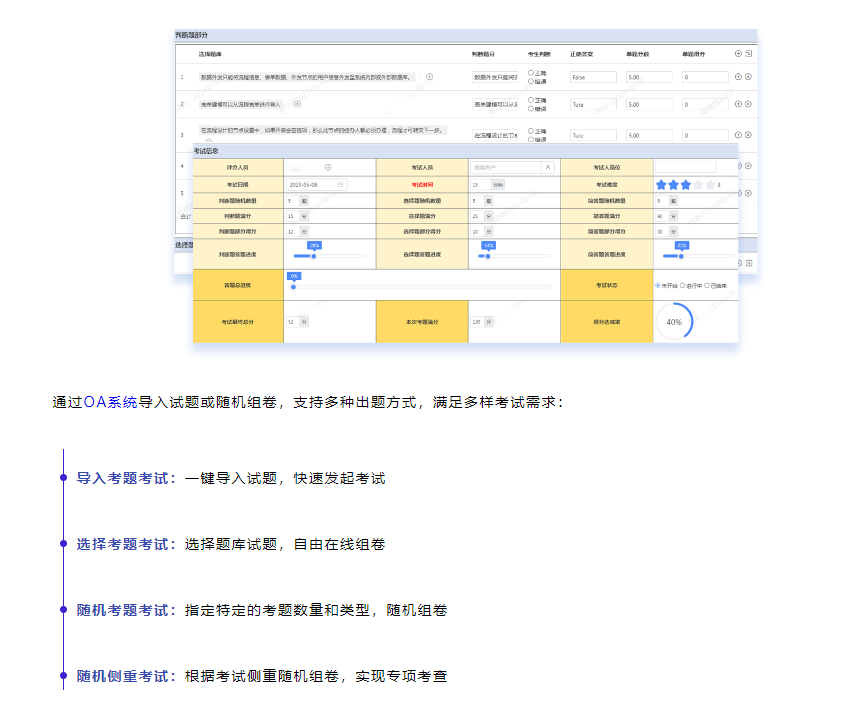Click the OA系统 link in the description
842x714 pixels.
click(x=110, y=402)
